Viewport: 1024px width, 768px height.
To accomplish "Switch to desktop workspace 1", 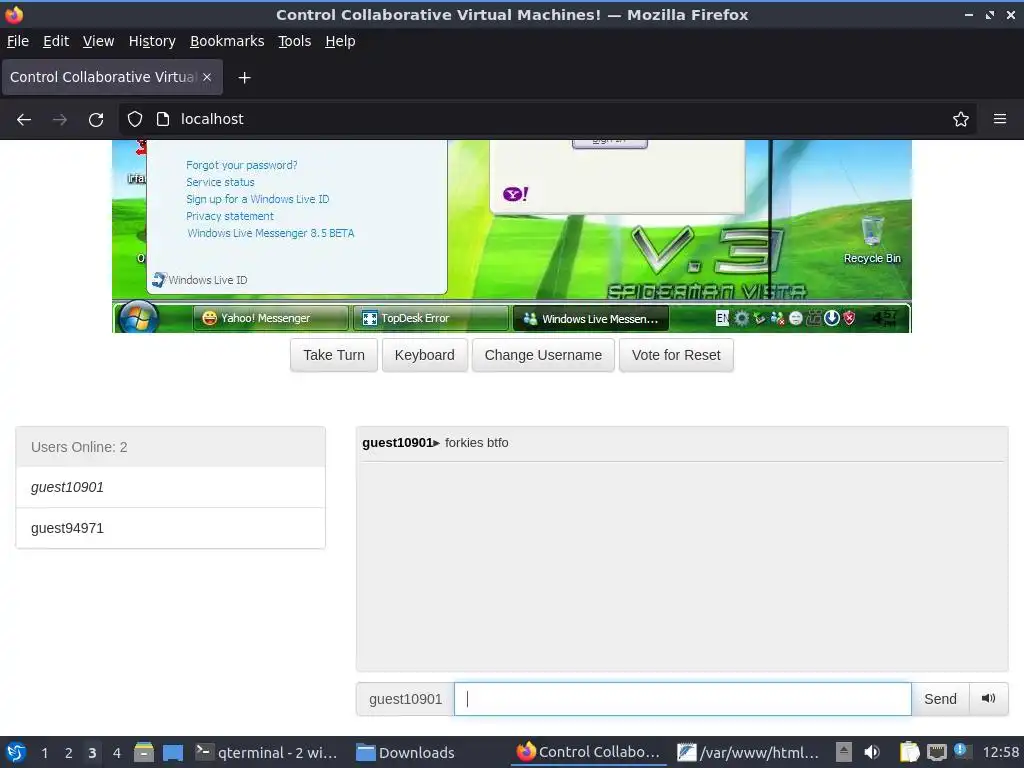I will click(44, 753).
